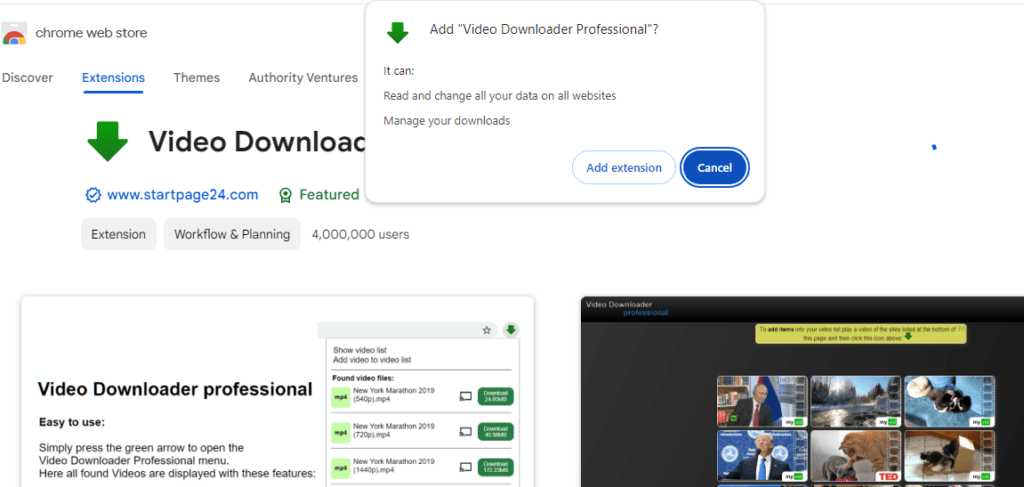1024x487 pixels.
Task: Click the green arrow icon in the dialog
Action: [x=397, y=32]
